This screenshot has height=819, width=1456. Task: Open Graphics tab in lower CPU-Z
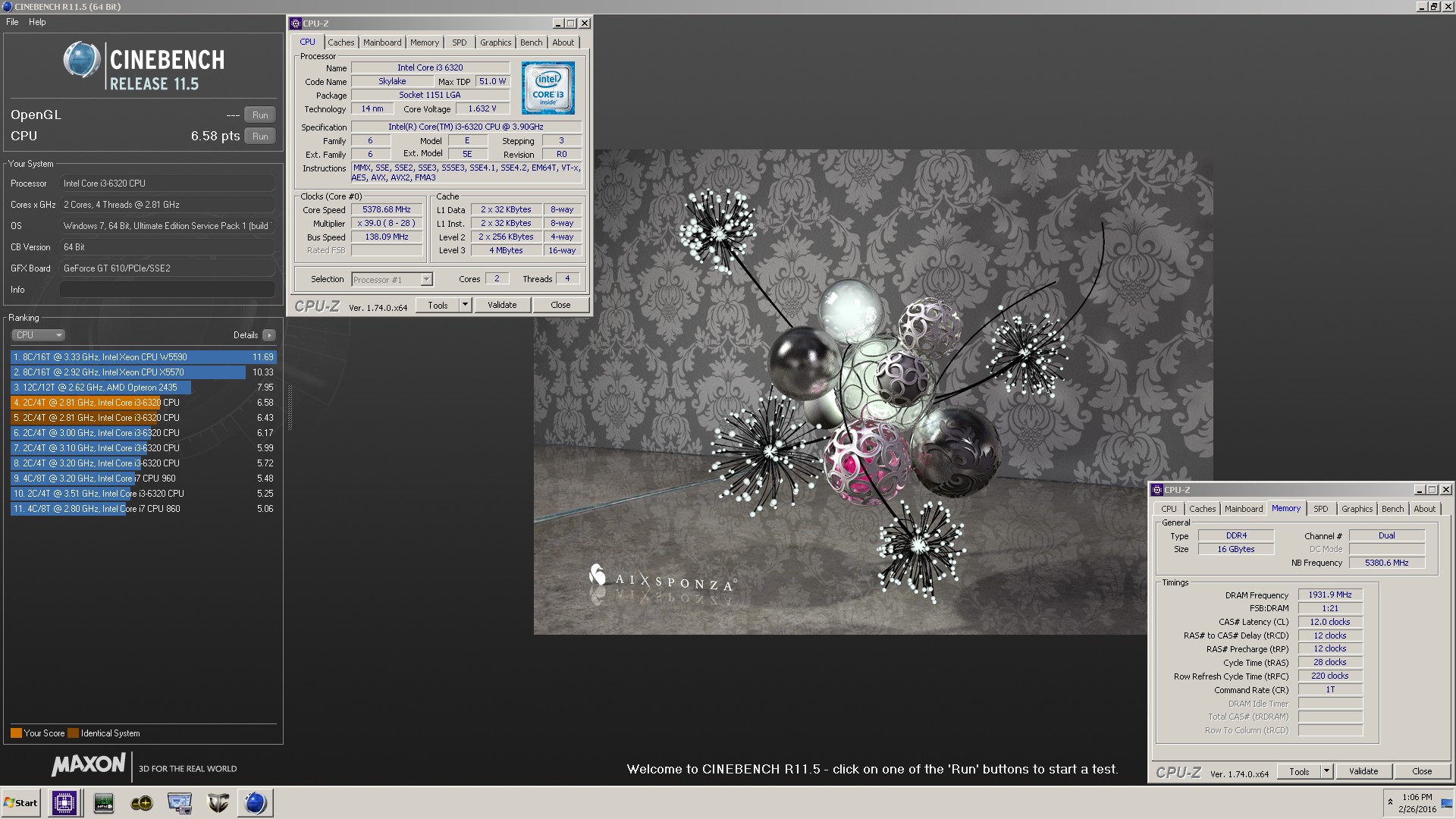point(1357,509)
